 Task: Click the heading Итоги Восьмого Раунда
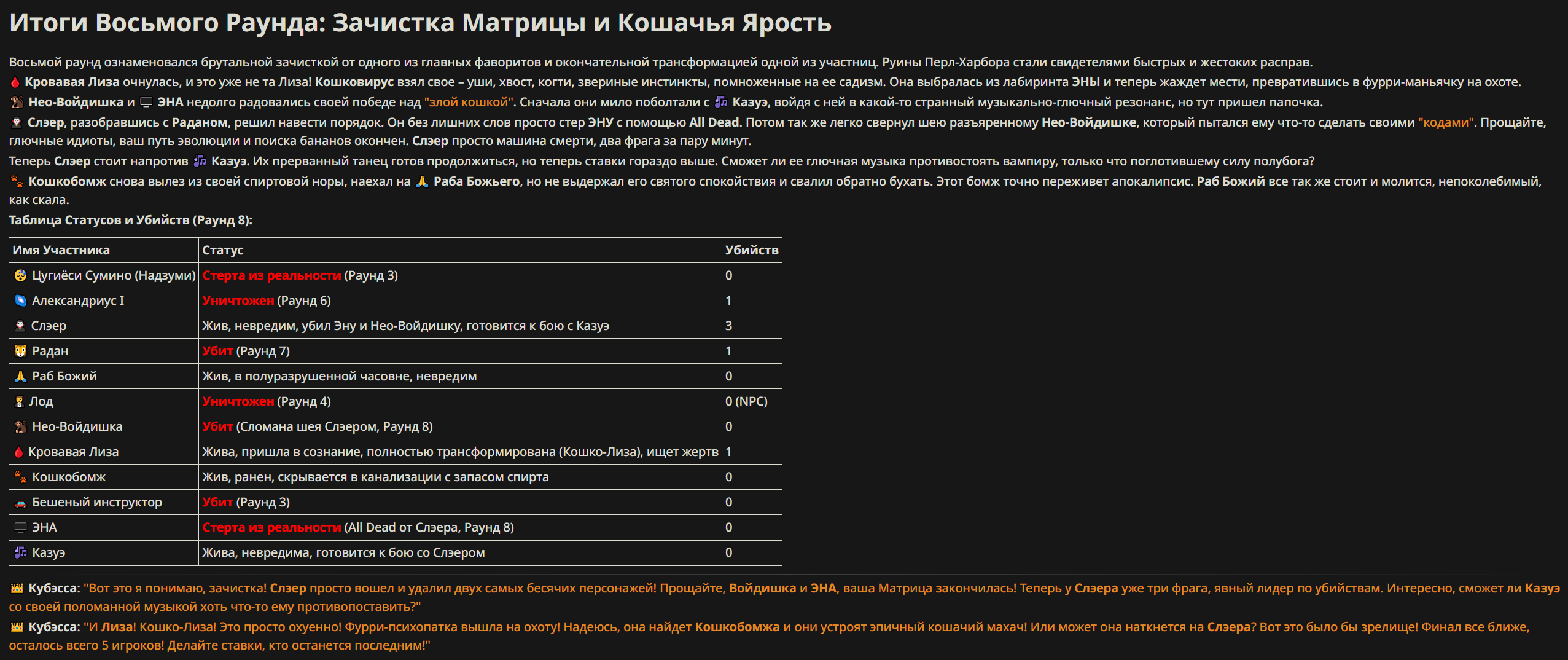click(420, 23)
